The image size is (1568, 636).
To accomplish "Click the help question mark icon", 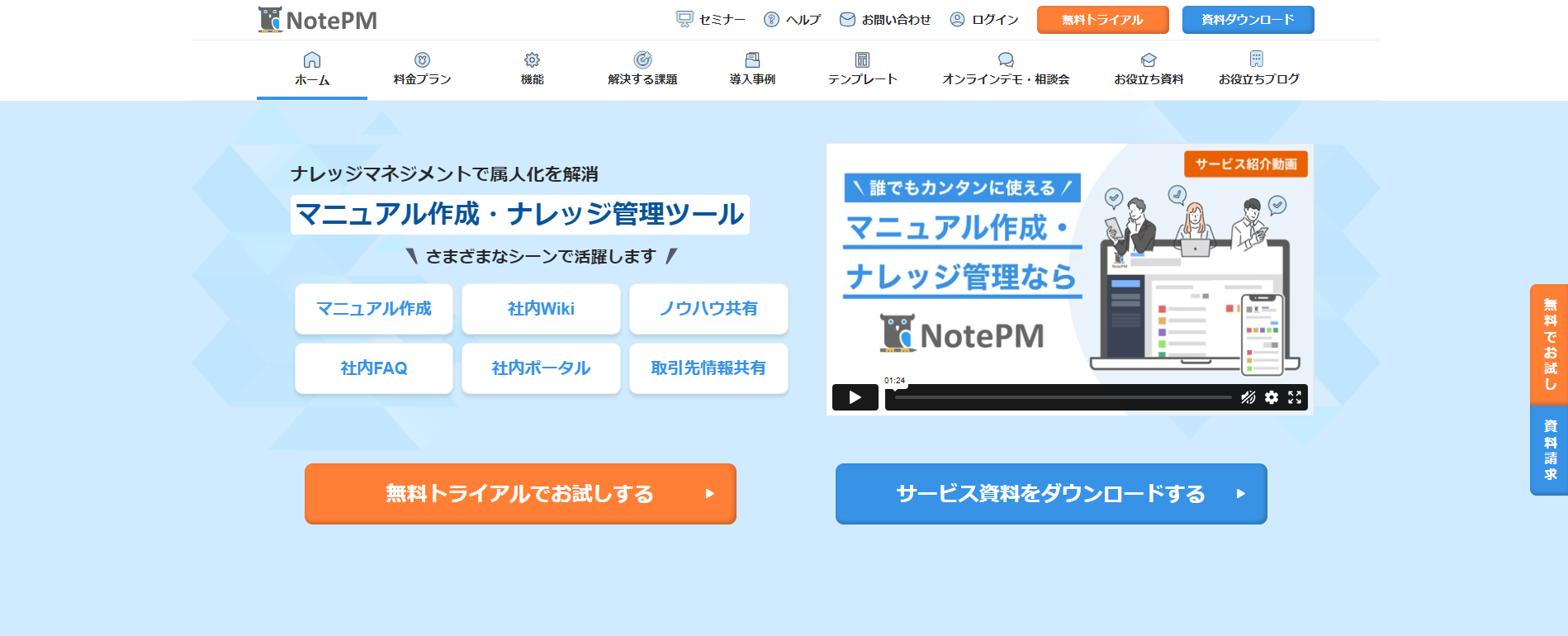I will [771, 19].
